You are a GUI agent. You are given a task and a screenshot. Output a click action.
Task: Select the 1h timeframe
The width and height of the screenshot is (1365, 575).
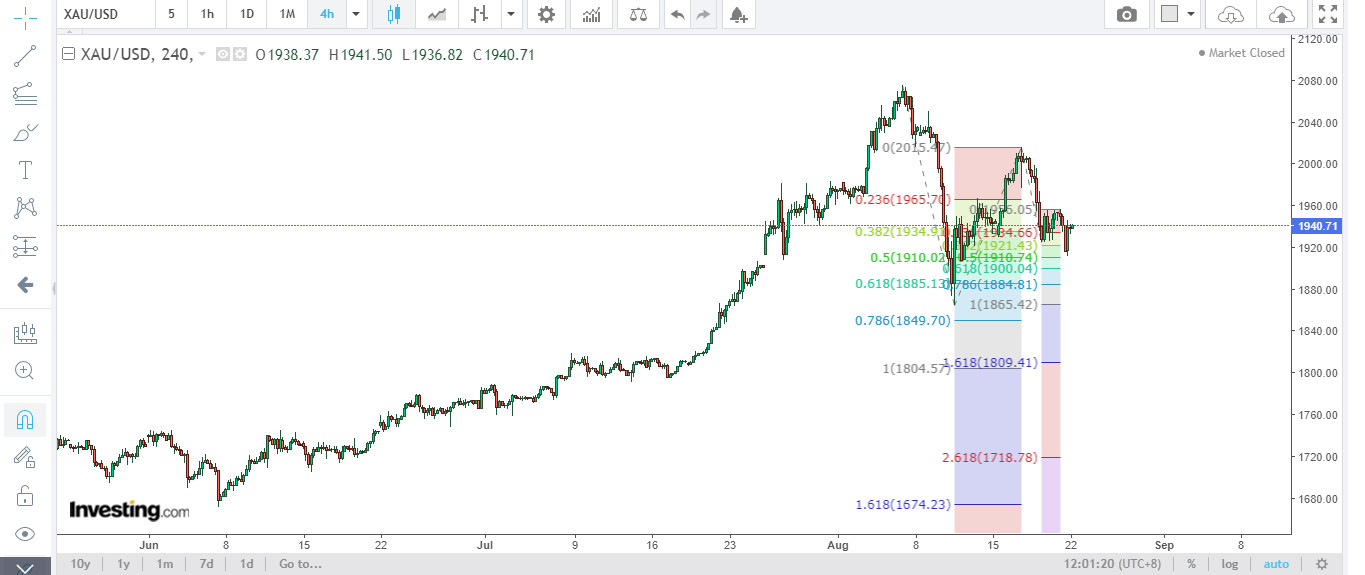(x=207, y=14)
